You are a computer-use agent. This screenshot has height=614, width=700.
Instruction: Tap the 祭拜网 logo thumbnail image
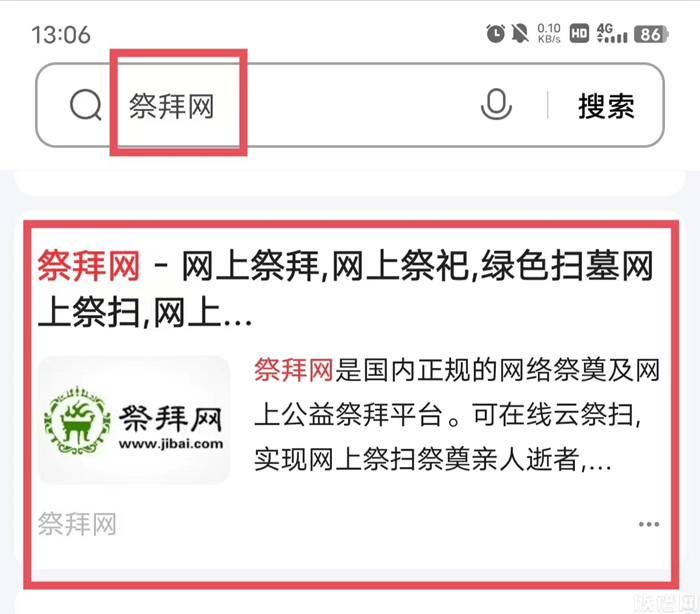(x=133, y=420)
